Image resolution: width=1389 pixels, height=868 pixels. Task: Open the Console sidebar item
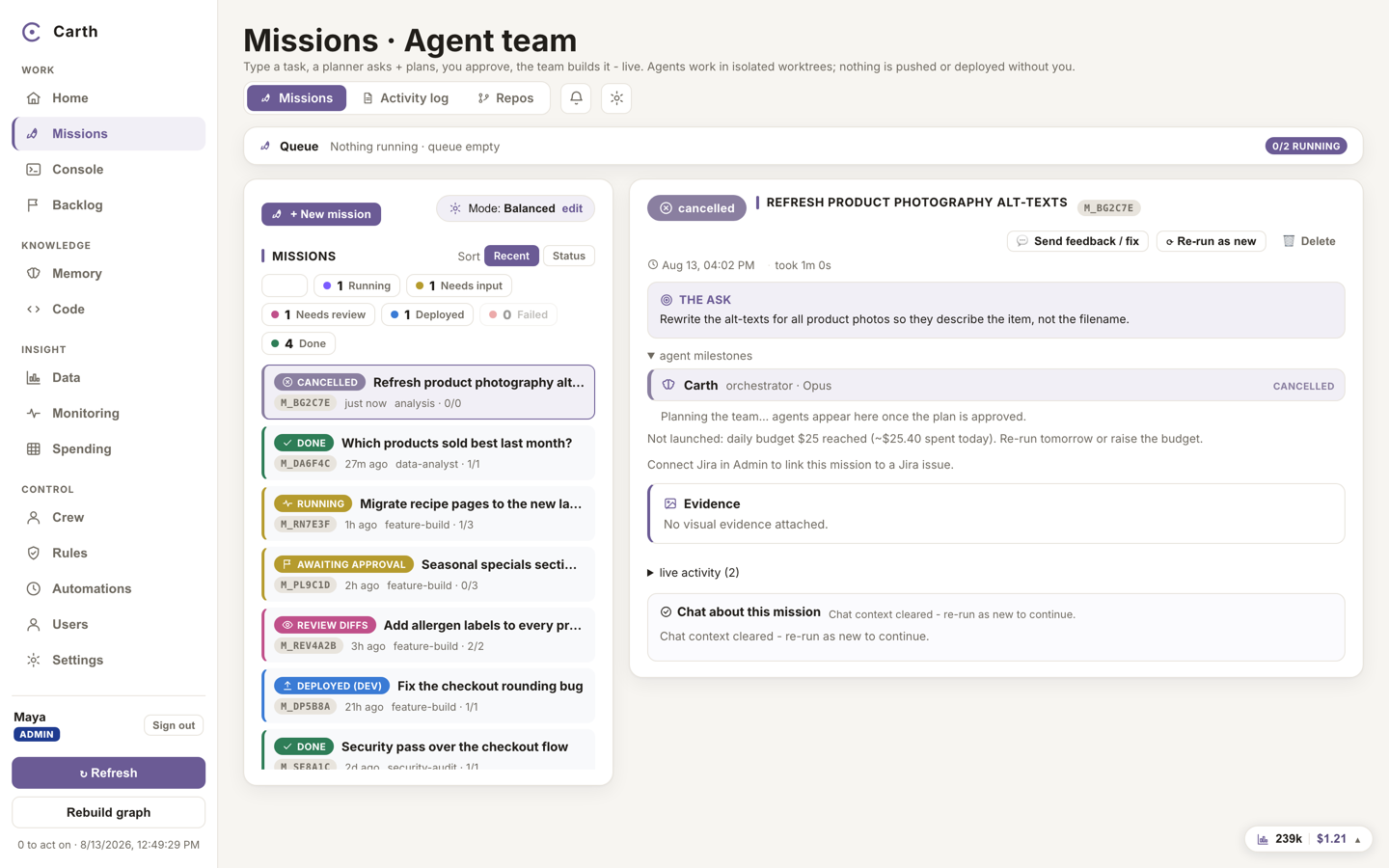pyautogui.click(x=108, y=170)
